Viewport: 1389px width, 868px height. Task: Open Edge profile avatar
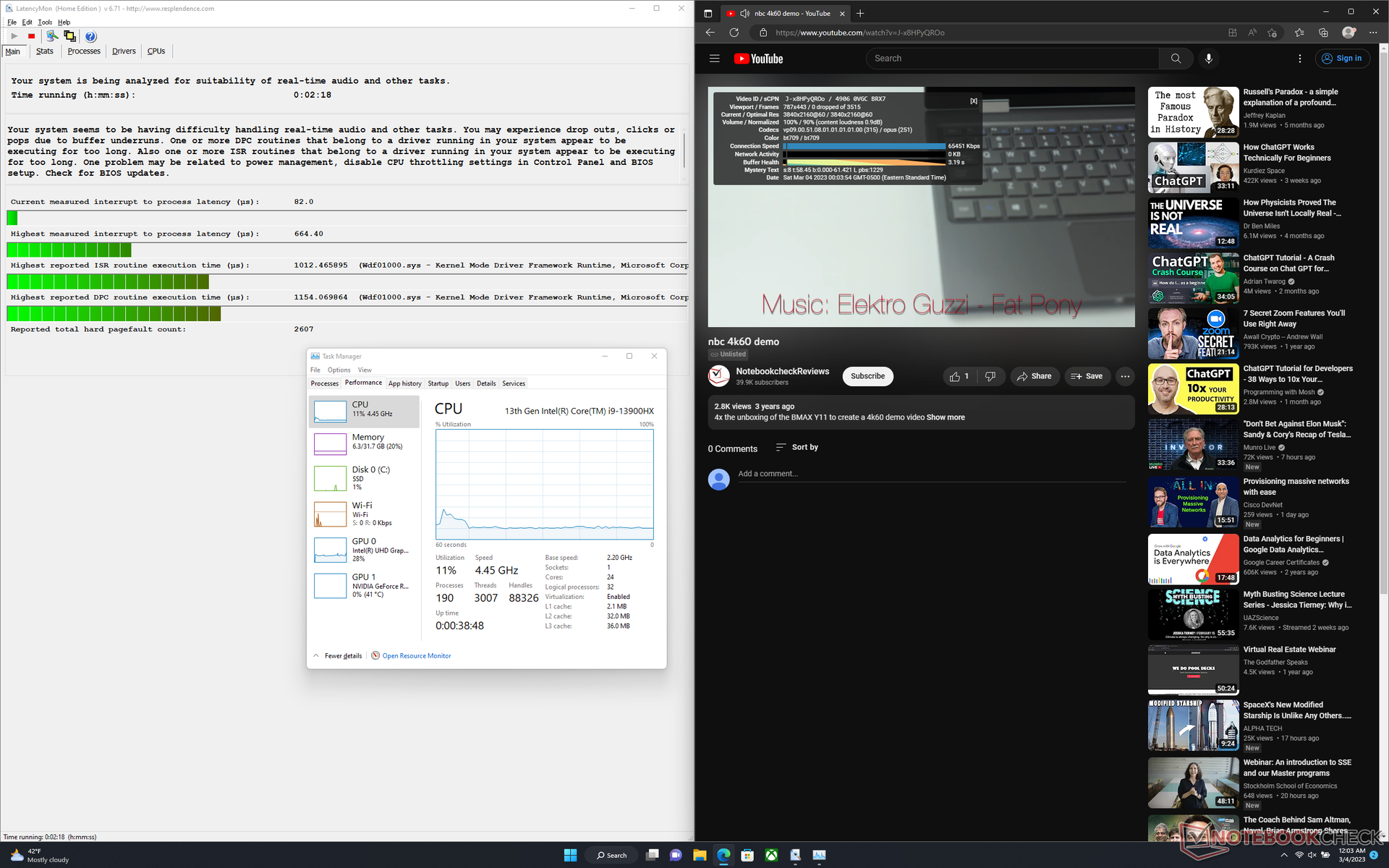click(x=1348, y=33)
